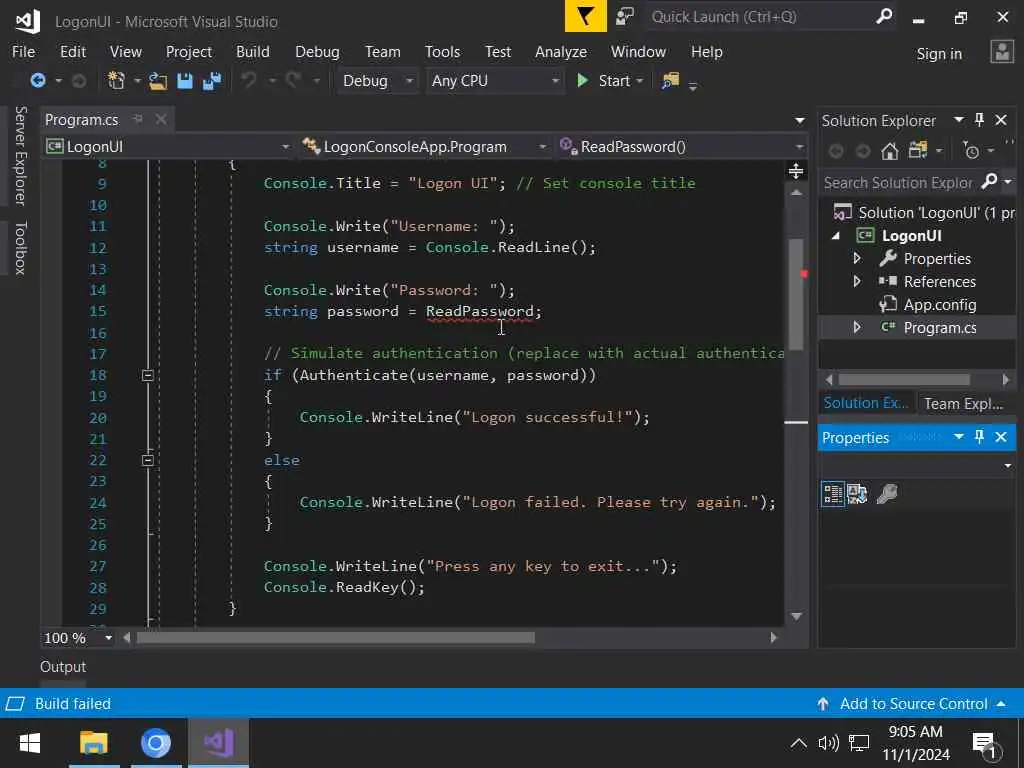Click the Alphabetical sort icon in Properties
The height and width of the screenshot is (768, 1024).
pos(857,494)
